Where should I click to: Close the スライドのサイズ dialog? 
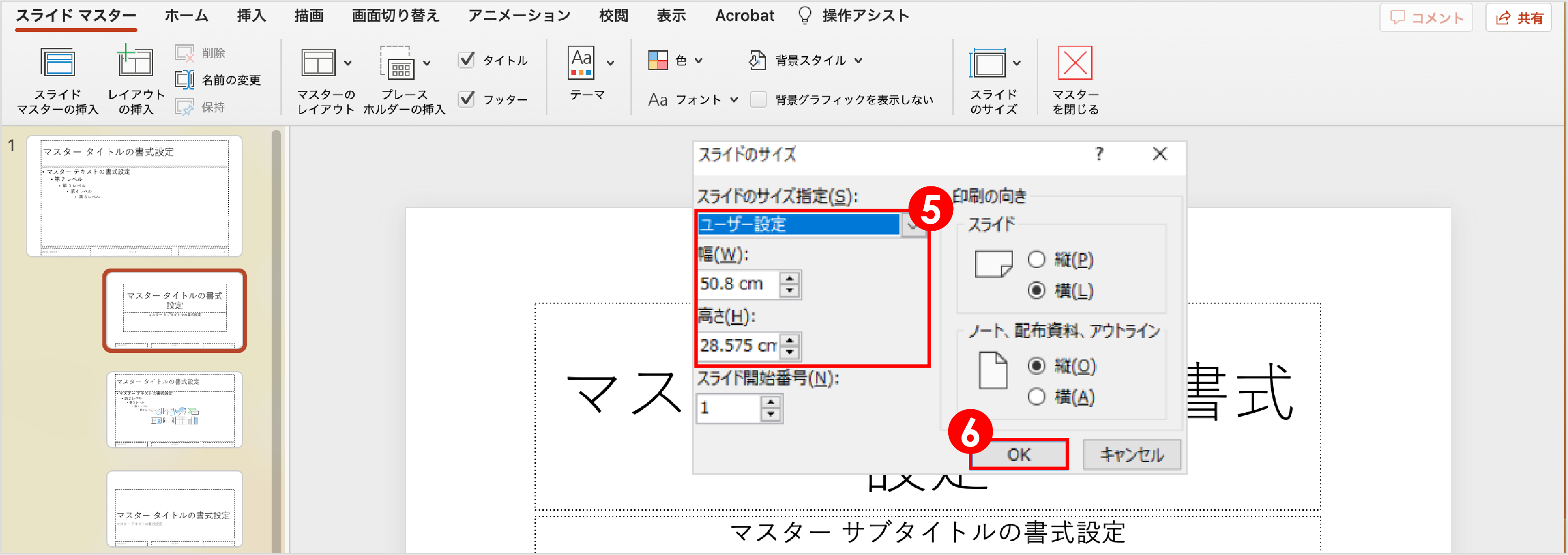click(1159, 154)
